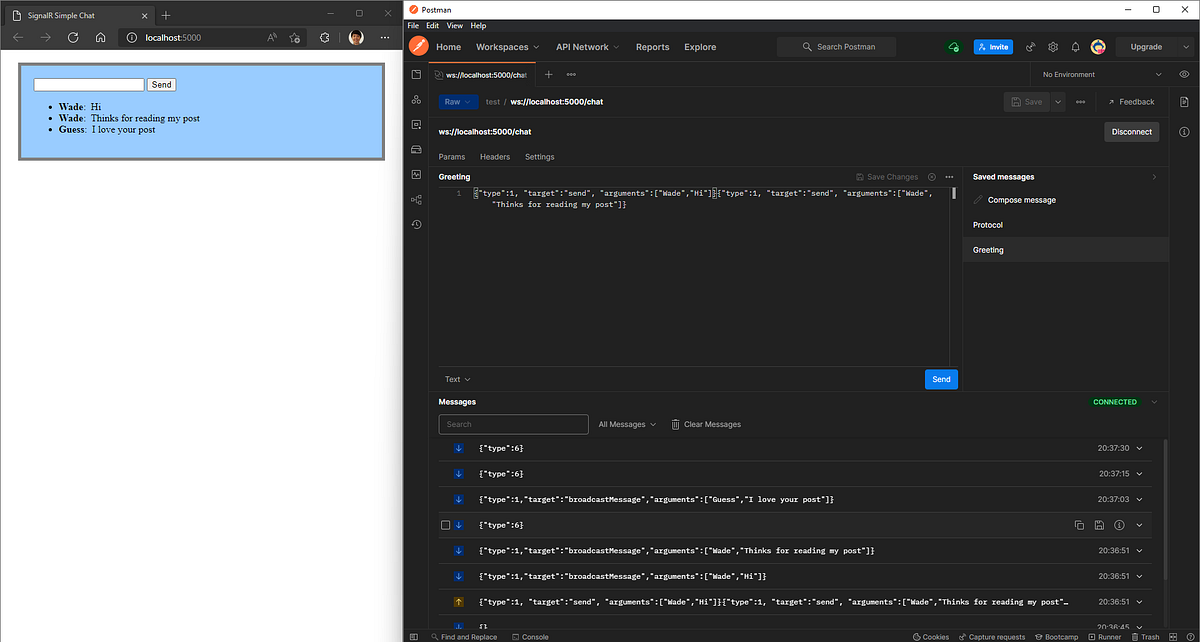Open the Environments sidebar icon in Postman
Image resolution: width=1200 pixels, height=642 pixels.
pos(416,125)
